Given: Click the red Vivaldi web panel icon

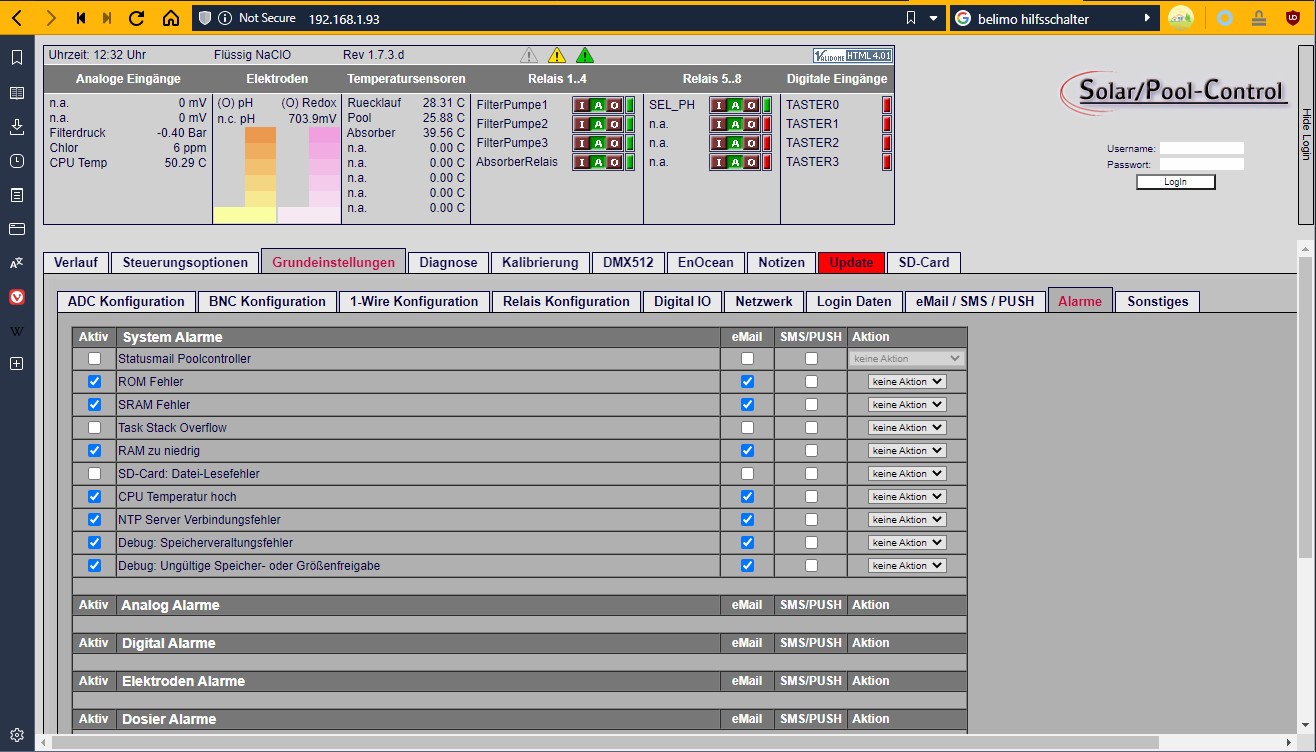Looking at the screenshot, I should (x=17, y=297).
